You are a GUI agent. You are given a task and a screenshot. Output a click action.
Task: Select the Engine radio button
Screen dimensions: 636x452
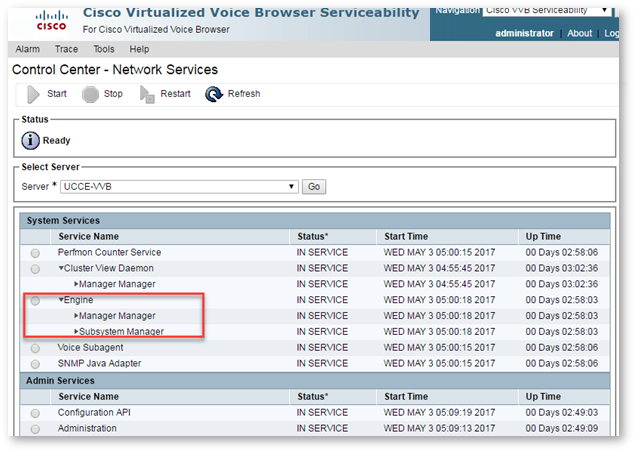(35, 301)
